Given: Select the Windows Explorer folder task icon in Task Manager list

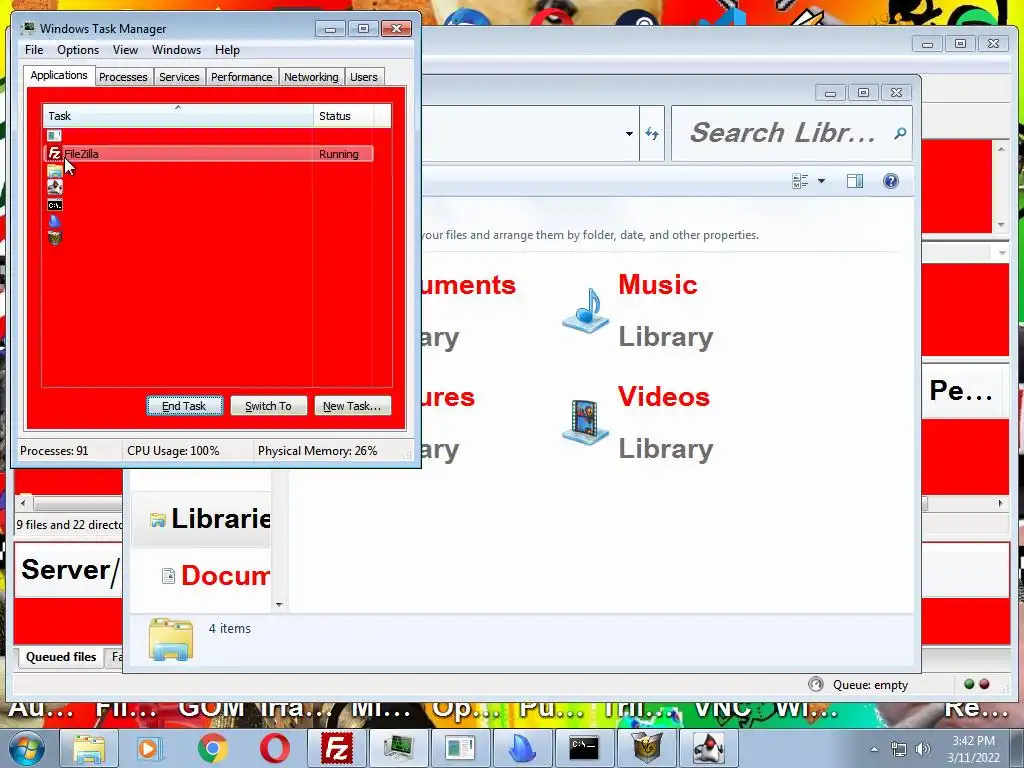Looking at the screenshot, I should coord(55,170).
